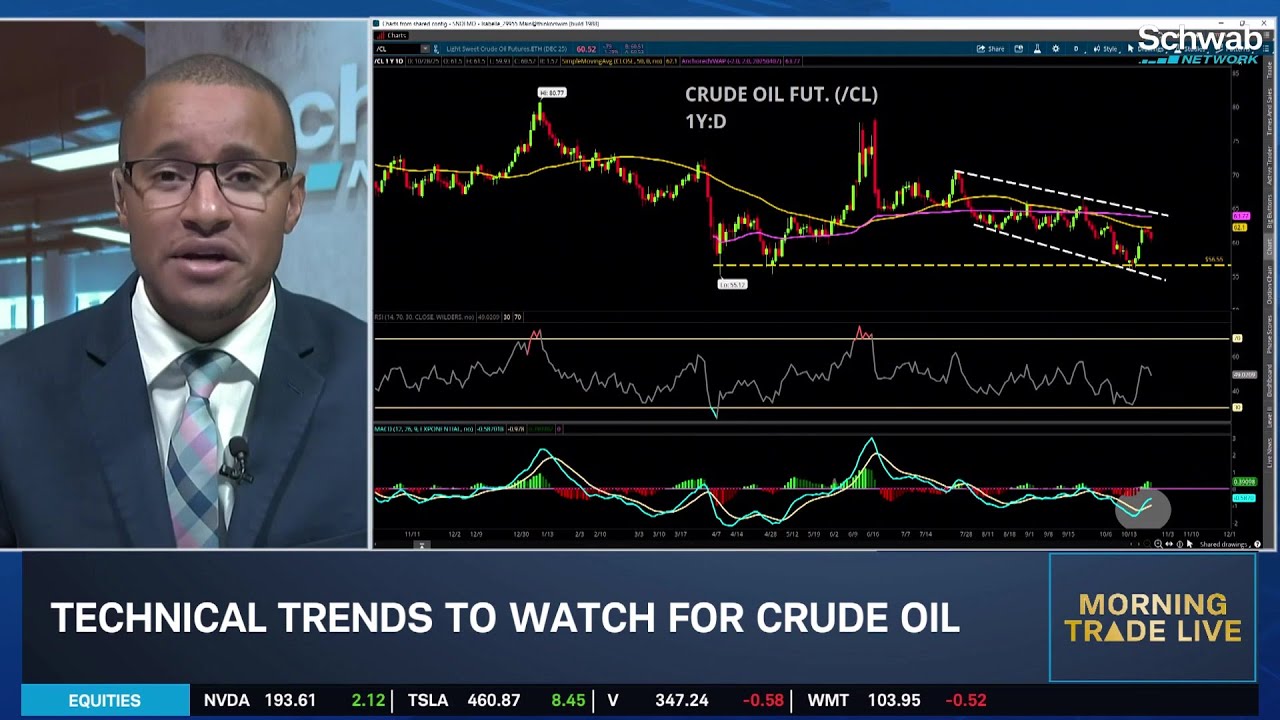Click the 60.52 last price value

(x=586, y=49)
